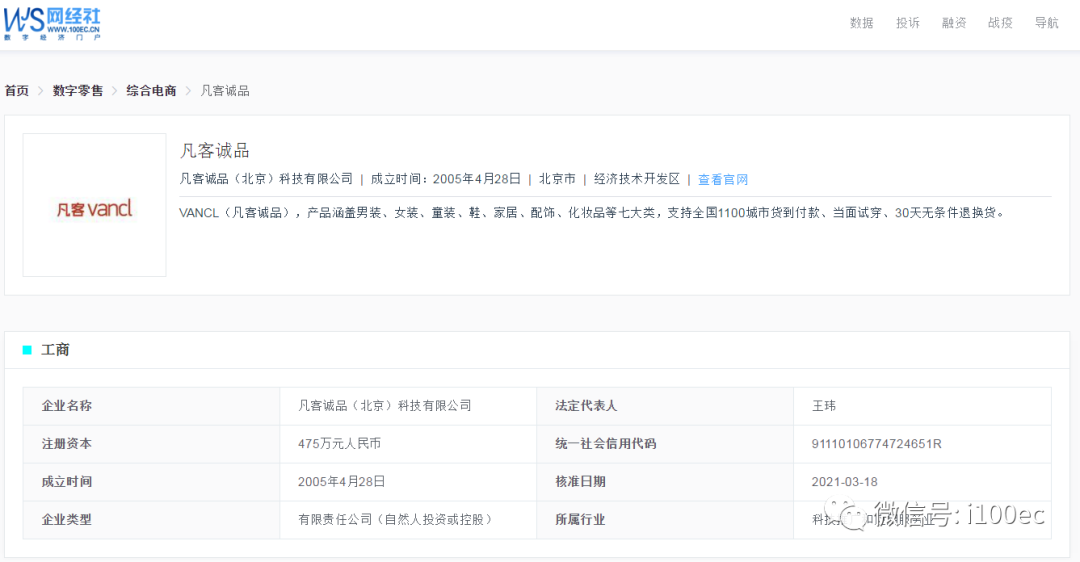Screen dimensions: 1080x562
Task: Click the 凡客诚品 company heading
Action: tap(214, 151)
